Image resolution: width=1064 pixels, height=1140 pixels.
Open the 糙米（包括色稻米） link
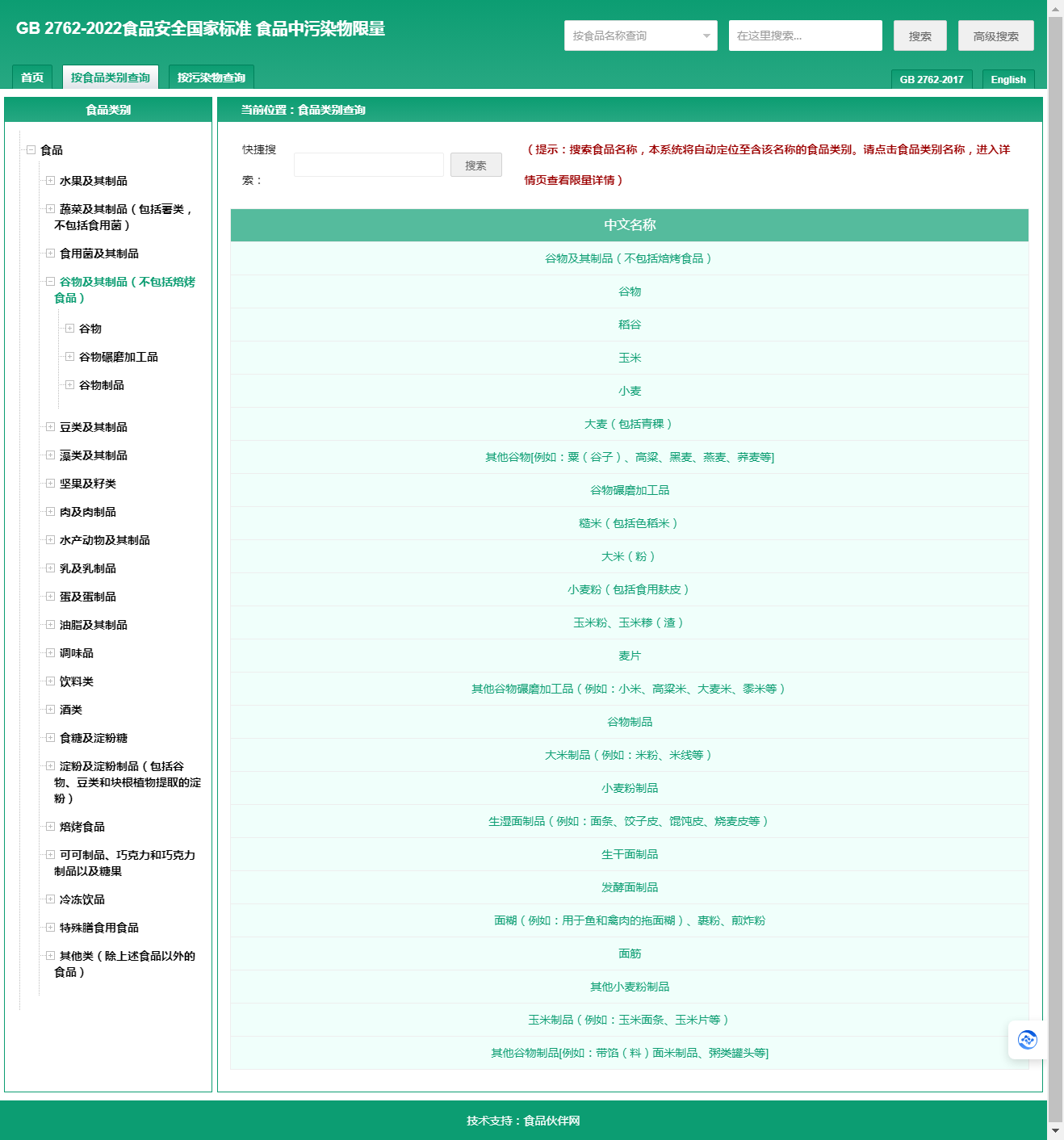pos(629,523)
